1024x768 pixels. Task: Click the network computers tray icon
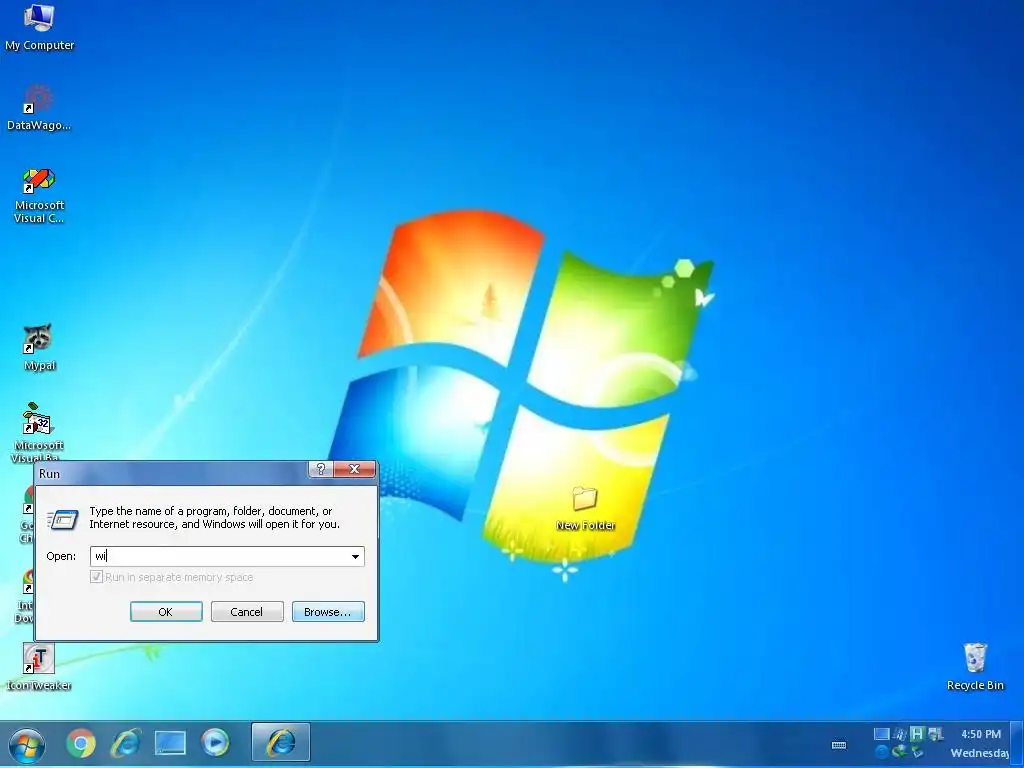tap(935, 734)
